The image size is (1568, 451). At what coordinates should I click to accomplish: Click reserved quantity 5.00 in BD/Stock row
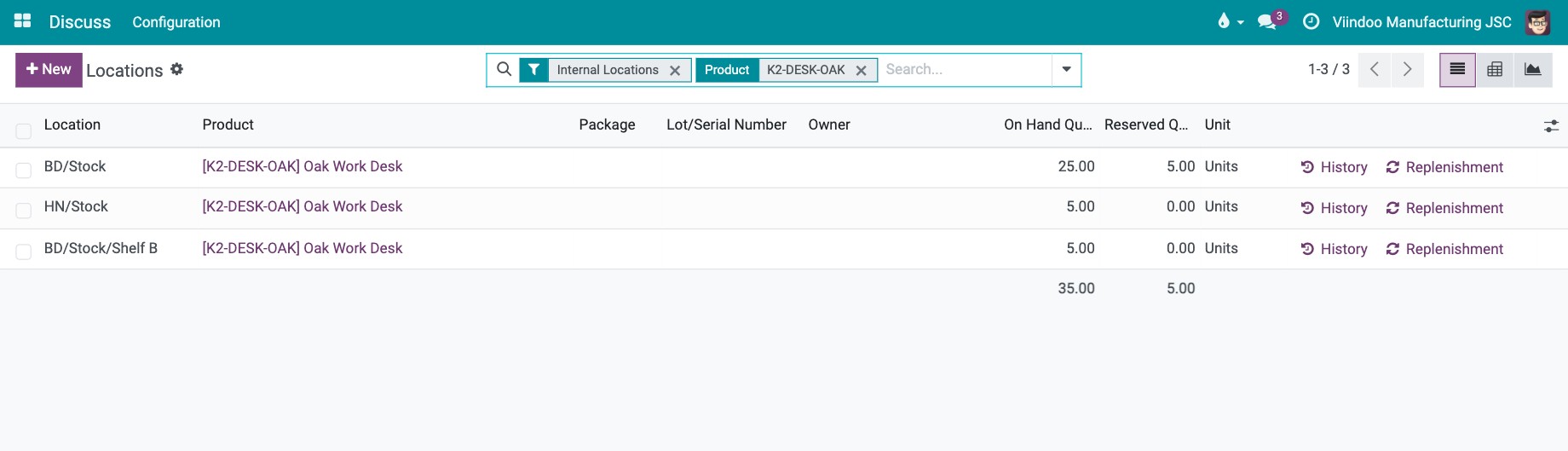click(1180, 167)
